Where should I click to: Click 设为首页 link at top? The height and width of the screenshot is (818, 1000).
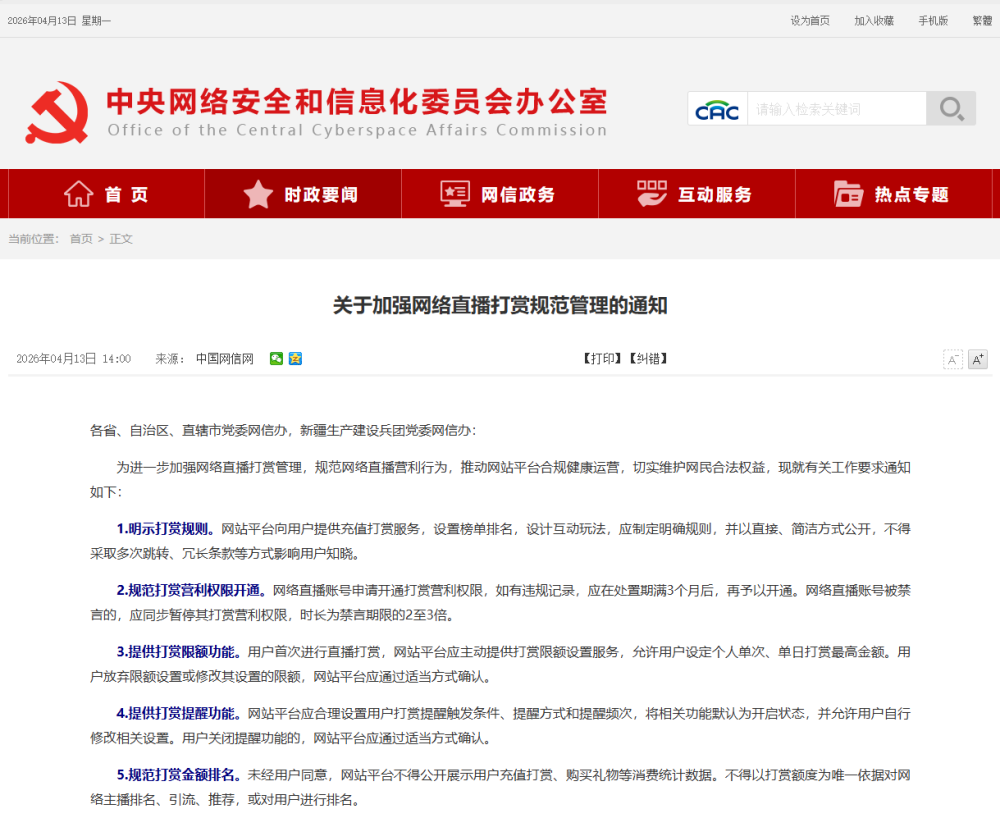(x=810, y=21)
